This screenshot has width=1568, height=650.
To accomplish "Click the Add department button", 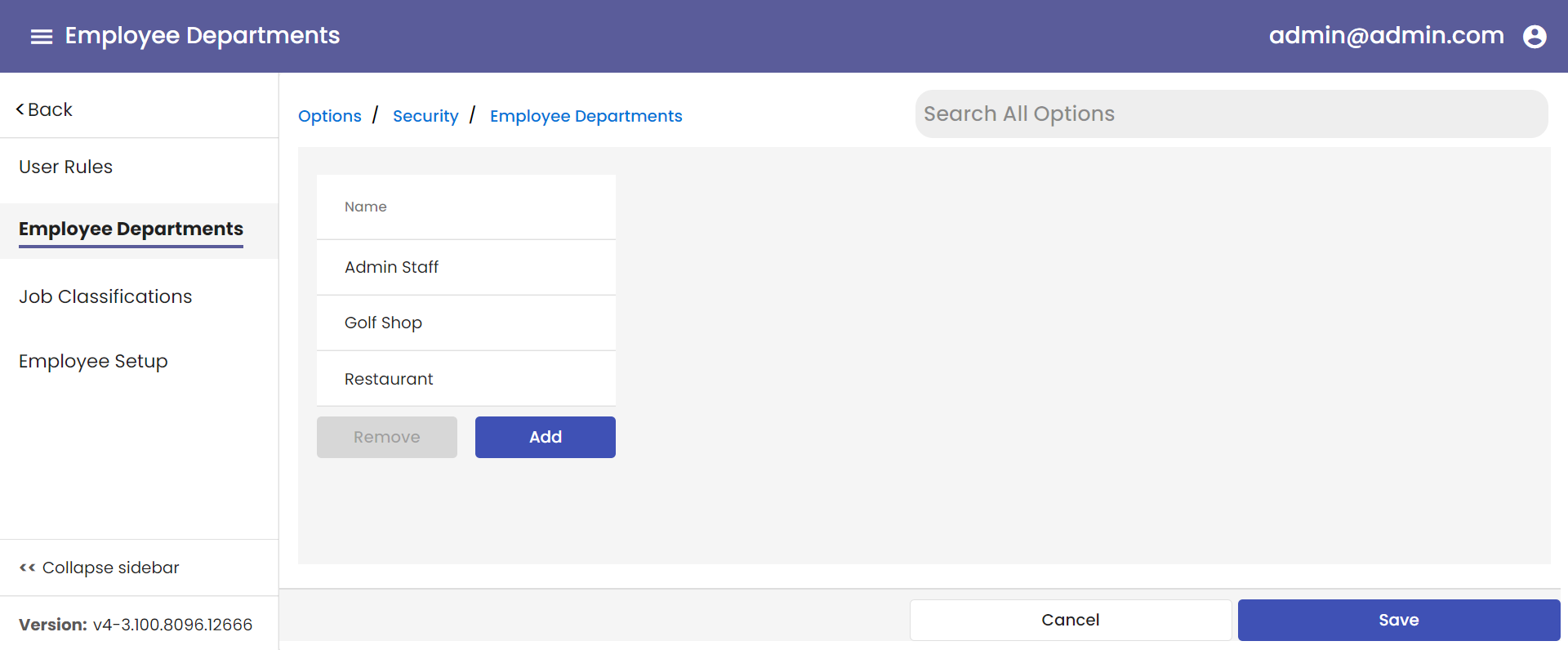I will click(545, 437).
